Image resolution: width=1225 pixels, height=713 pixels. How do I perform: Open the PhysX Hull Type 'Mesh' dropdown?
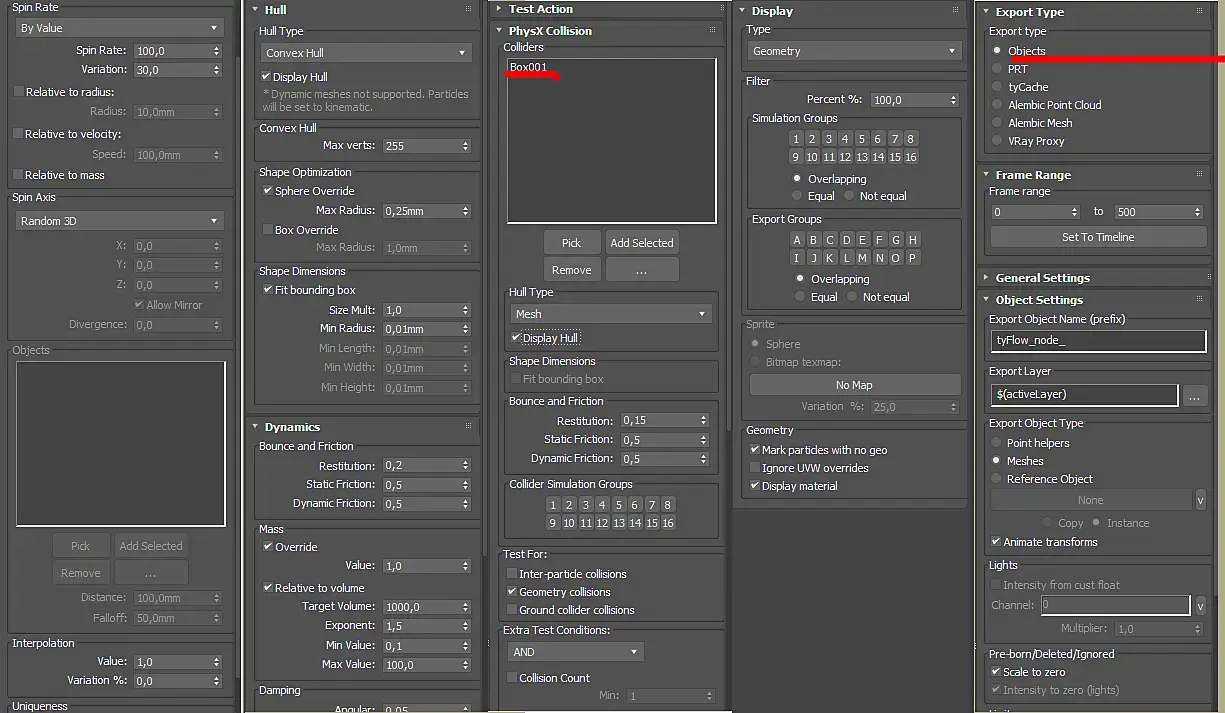tap(610, 314)
